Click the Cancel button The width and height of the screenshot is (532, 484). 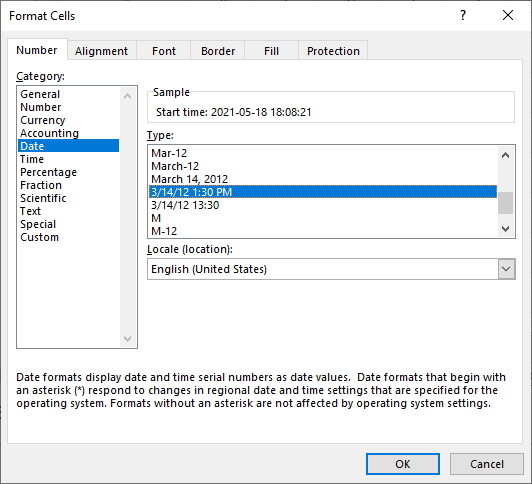(487, 464)
